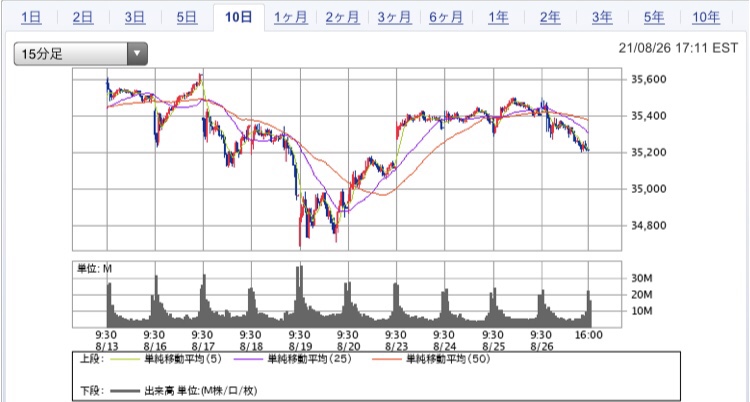Screen dimensions: 750x402
Task: Click the 8/17 date label
Action: pyautogui.click(x=203, y=346)
